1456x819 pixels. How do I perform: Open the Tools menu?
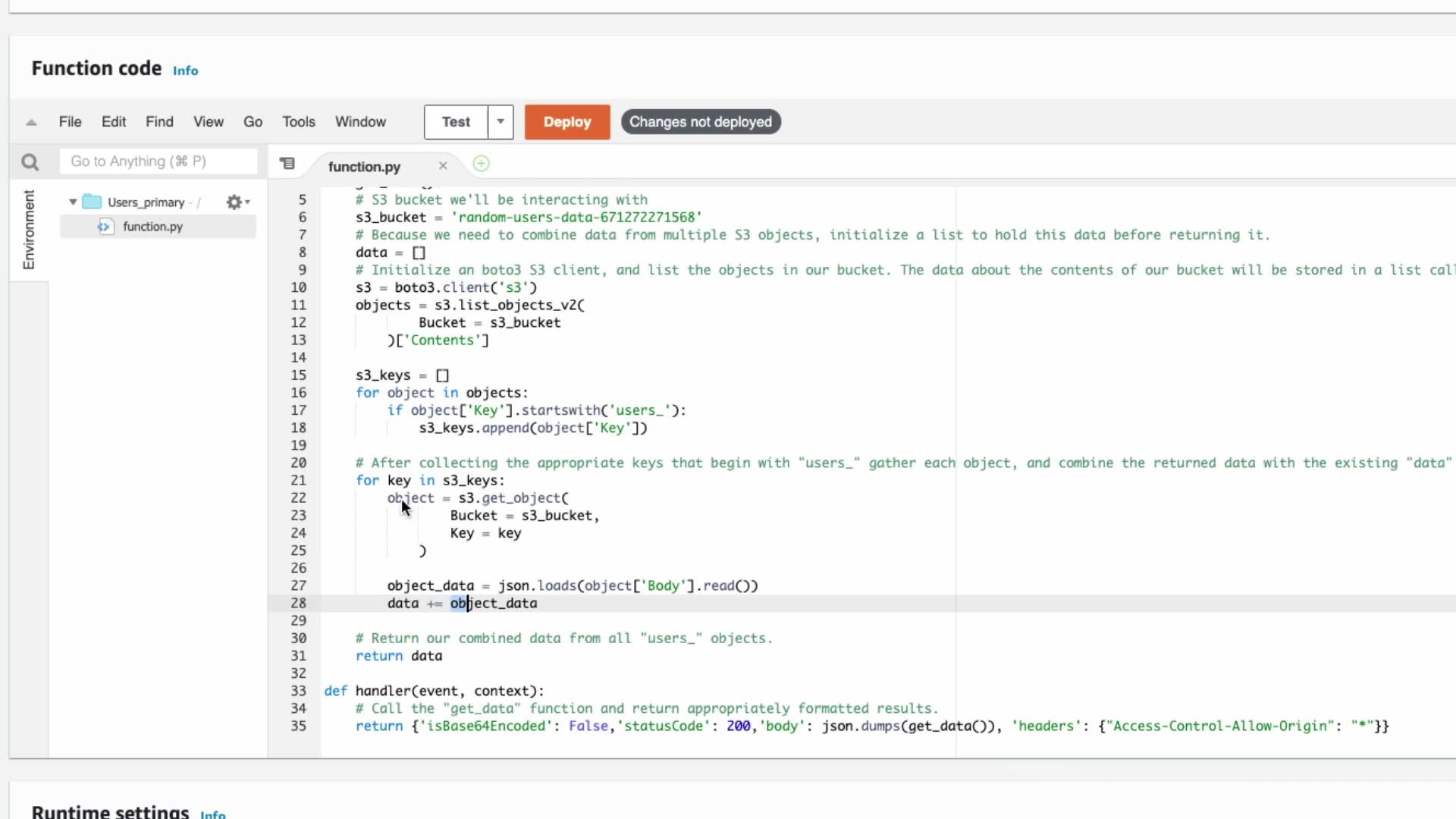(x=298, y=122)
